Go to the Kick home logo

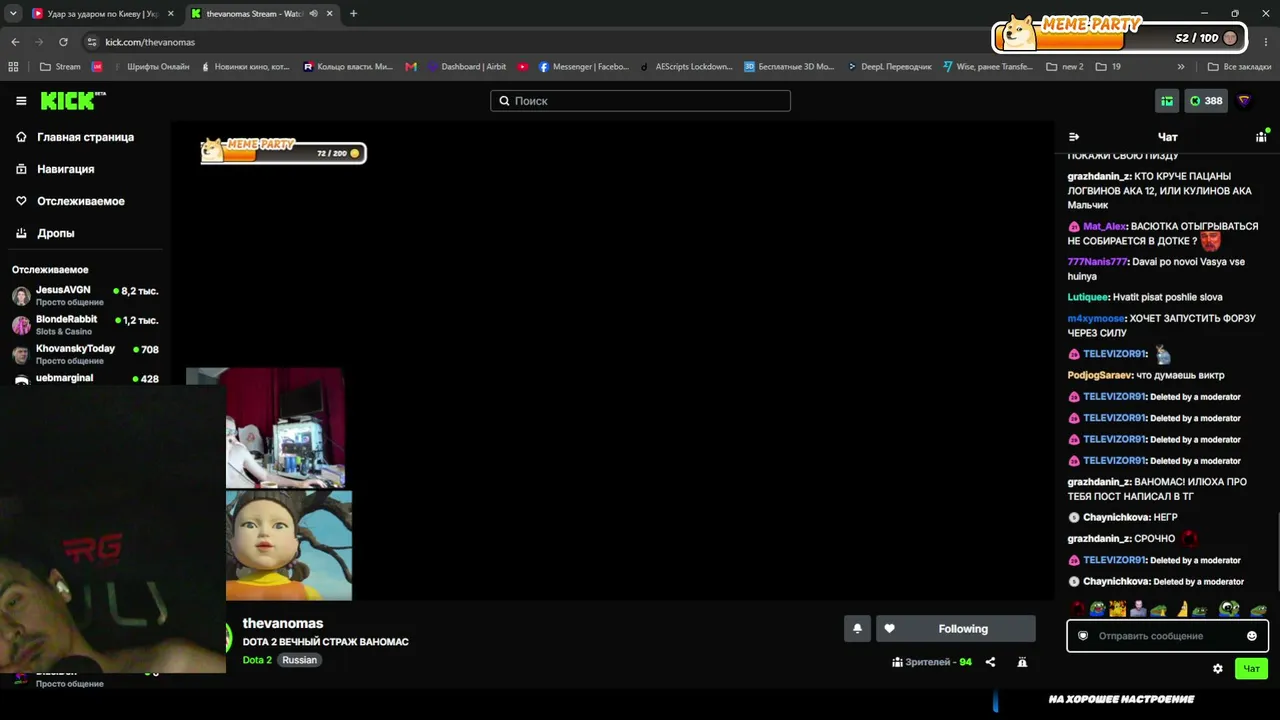tap(73, 101)
